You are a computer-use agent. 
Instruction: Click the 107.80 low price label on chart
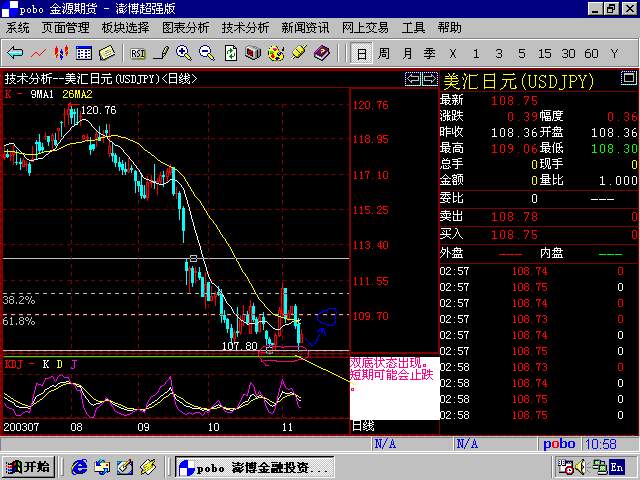point(240,346)
